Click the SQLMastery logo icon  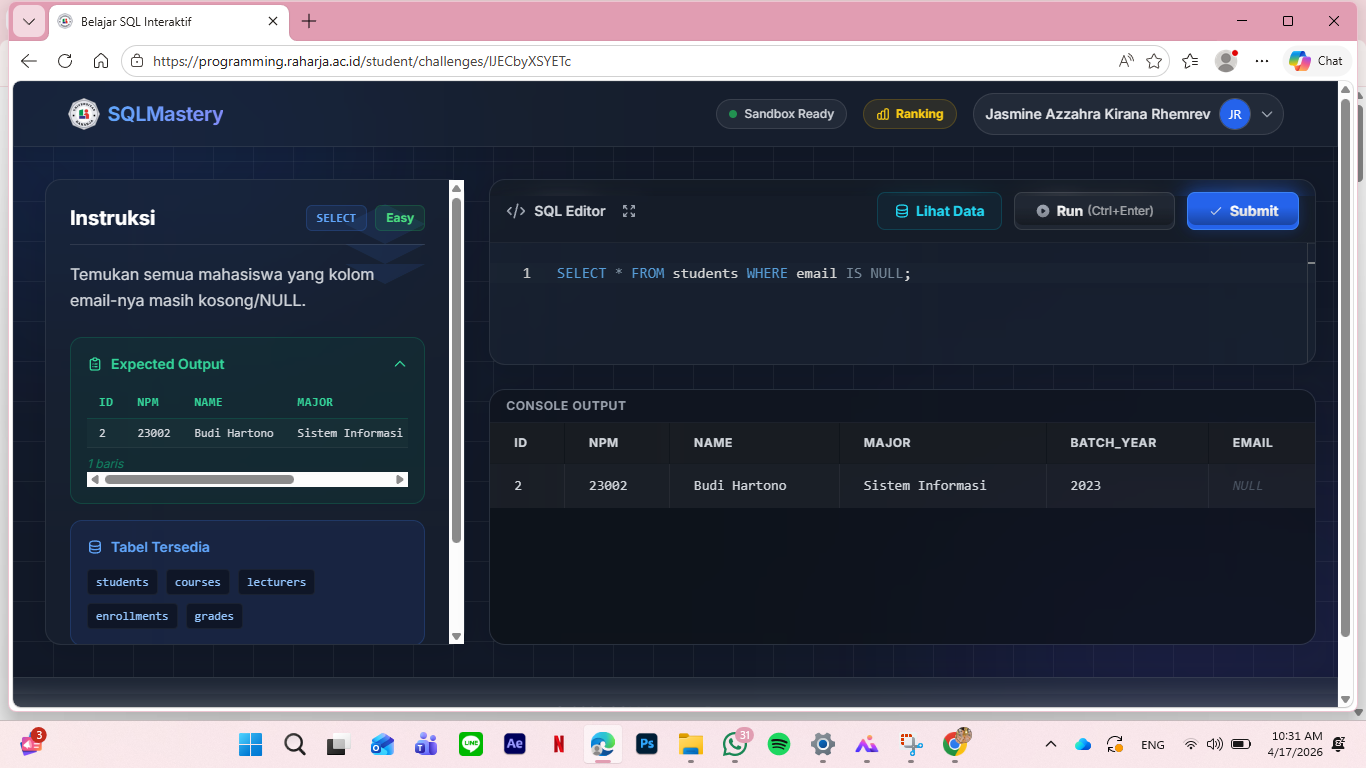84,114
